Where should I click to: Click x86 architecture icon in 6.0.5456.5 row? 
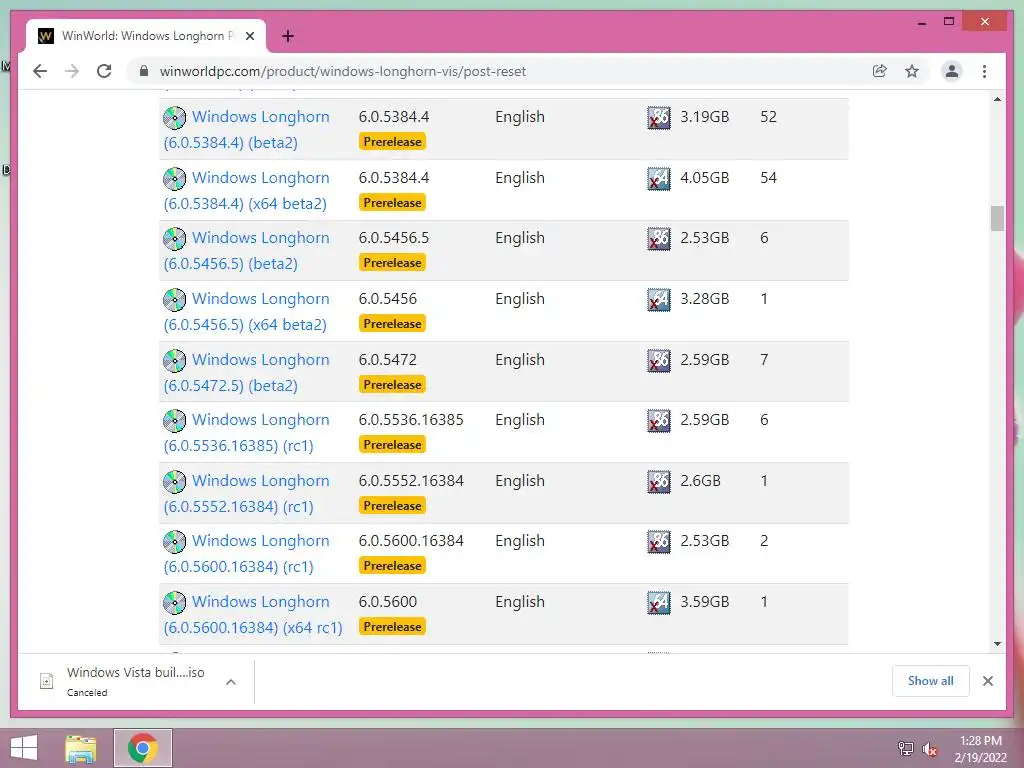click(658, 238)
